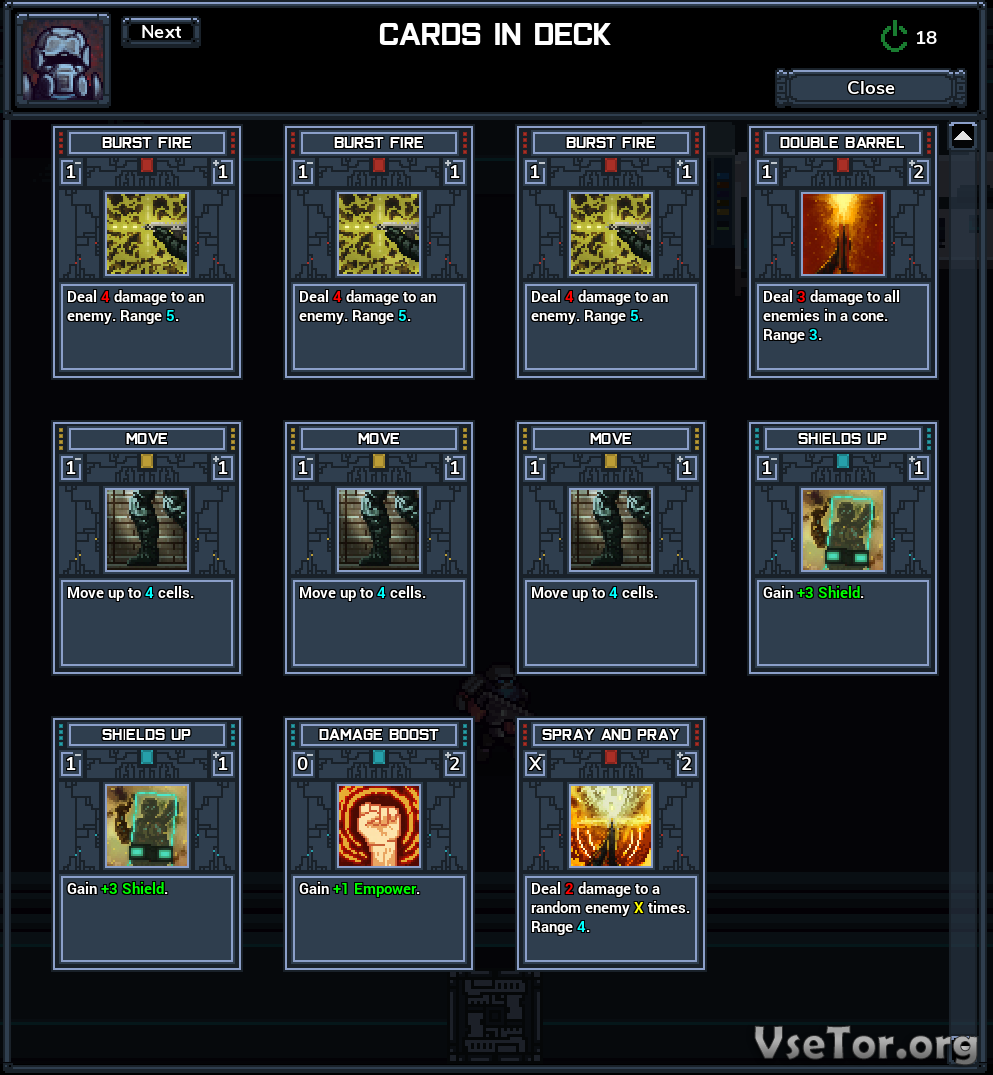The image size is (993, 1075).
Task: Click the X cost icon on Spray and Pray
Action: pyautogui.click(x=536, y=763)
